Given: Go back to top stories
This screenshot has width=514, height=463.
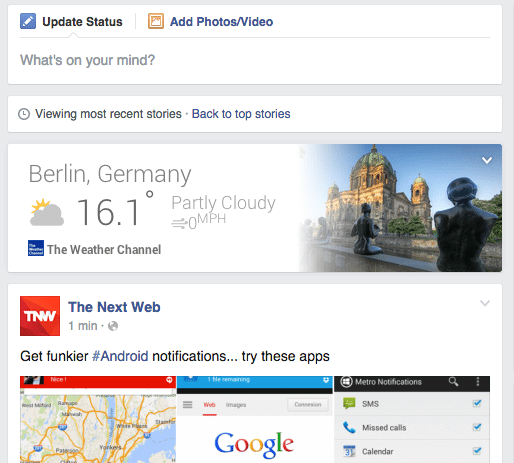Looking at the screenshot, I should tap(241, 114).
